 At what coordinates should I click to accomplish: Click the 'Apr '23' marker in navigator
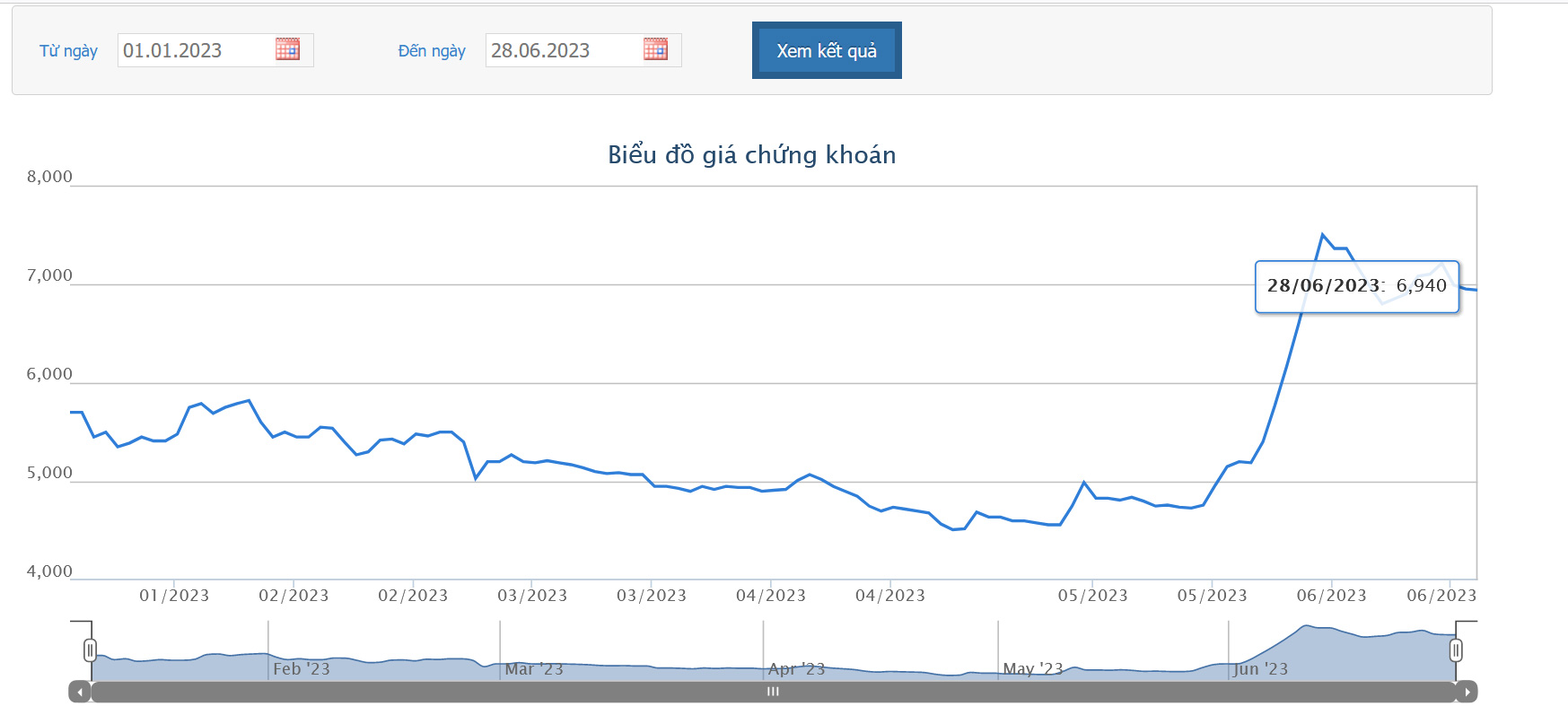[796, 669]
